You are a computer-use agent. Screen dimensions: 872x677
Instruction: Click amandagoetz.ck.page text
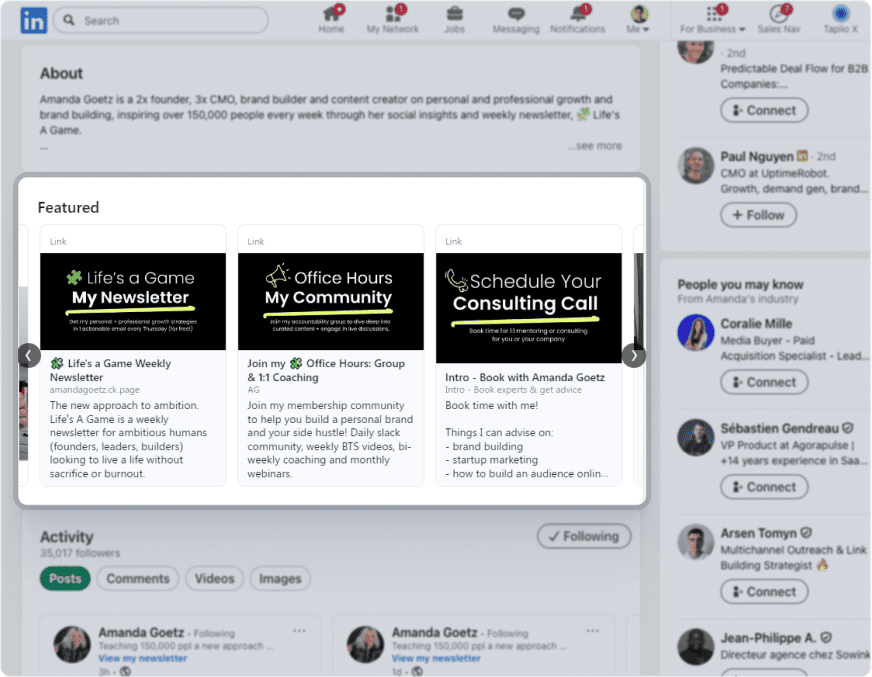tap(95, 390)
